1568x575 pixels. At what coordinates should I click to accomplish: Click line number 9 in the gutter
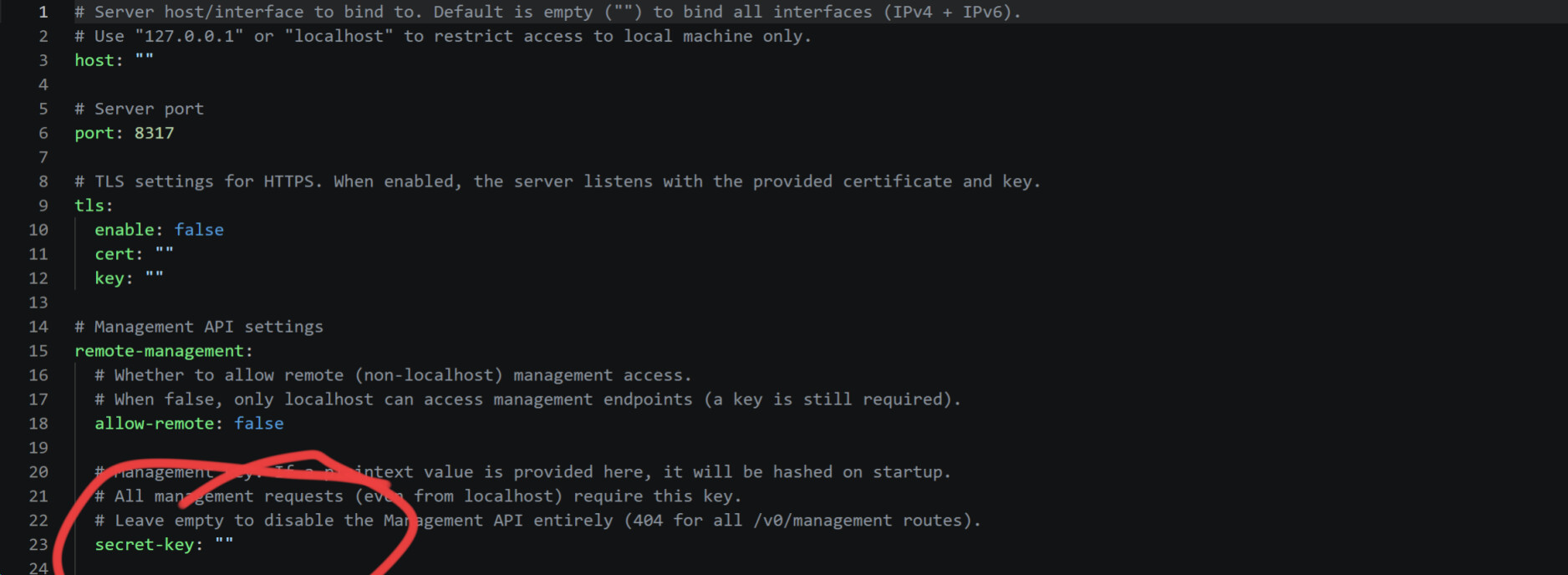pos(43,206)
